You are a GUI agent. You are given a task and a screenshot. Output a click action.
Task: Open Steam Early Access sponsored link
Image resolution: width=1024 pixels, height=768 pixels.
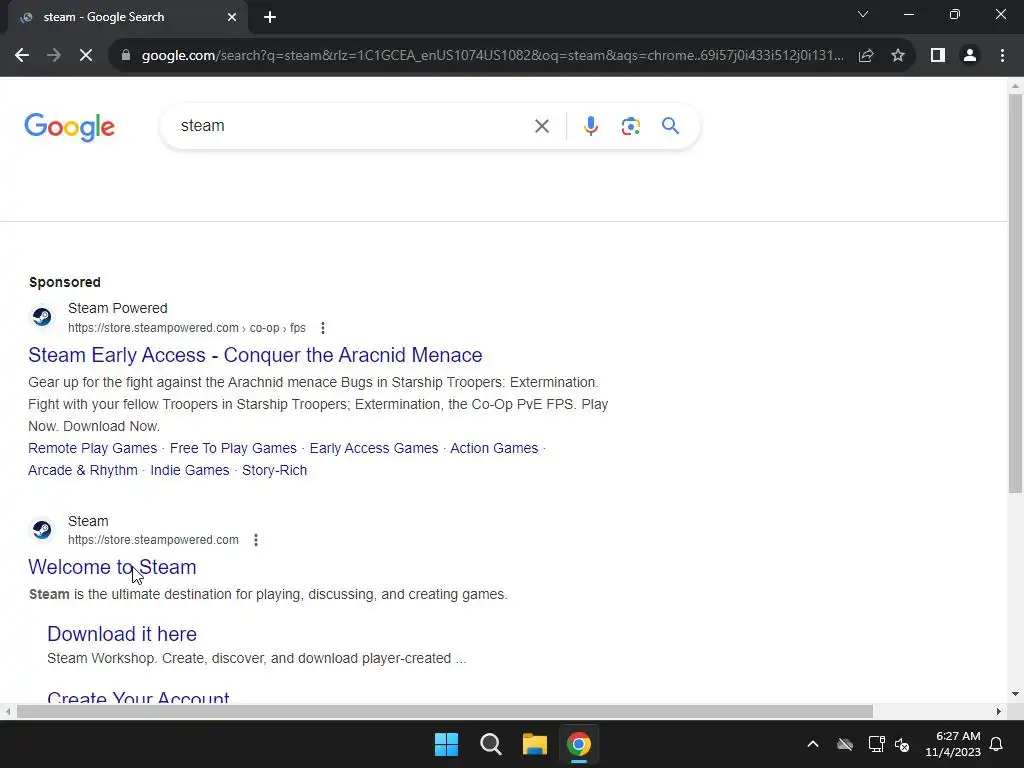click(x=255, y=355)
